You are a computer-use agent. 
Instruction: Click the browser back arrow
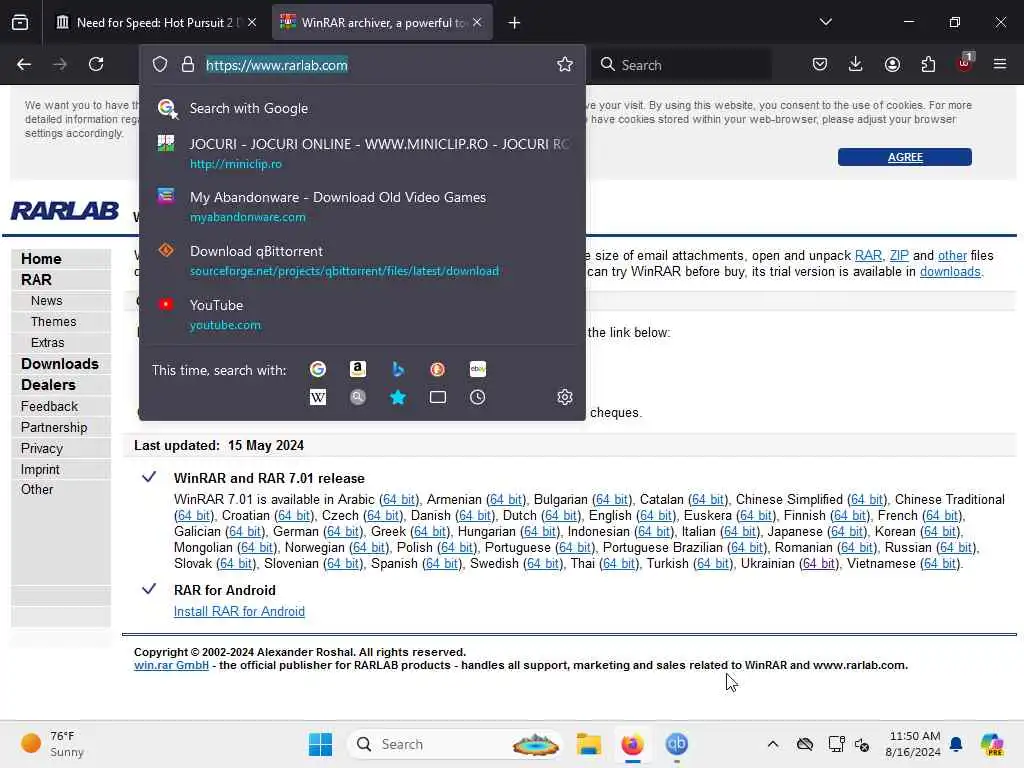(x=24, y=64)
